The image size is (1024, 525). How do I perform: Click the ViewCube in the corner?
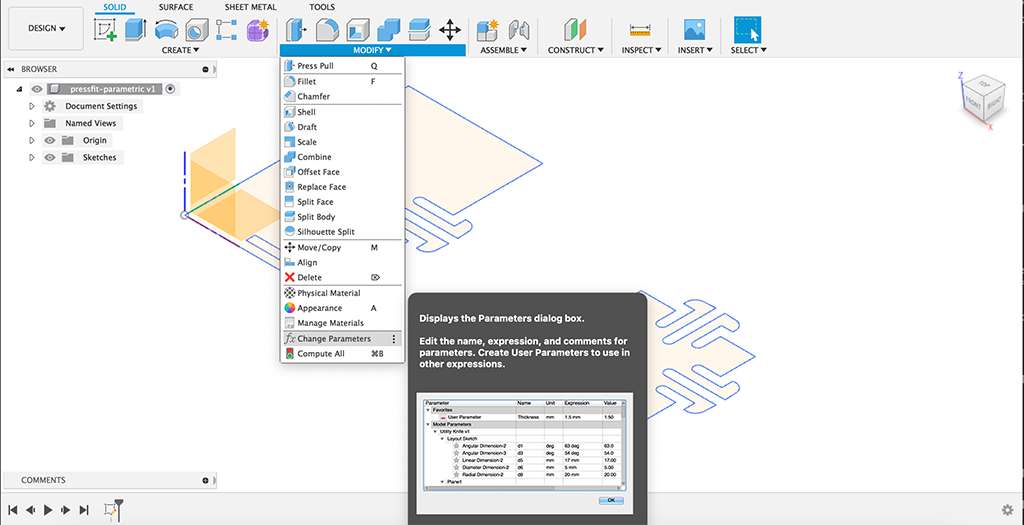point(983,98)
